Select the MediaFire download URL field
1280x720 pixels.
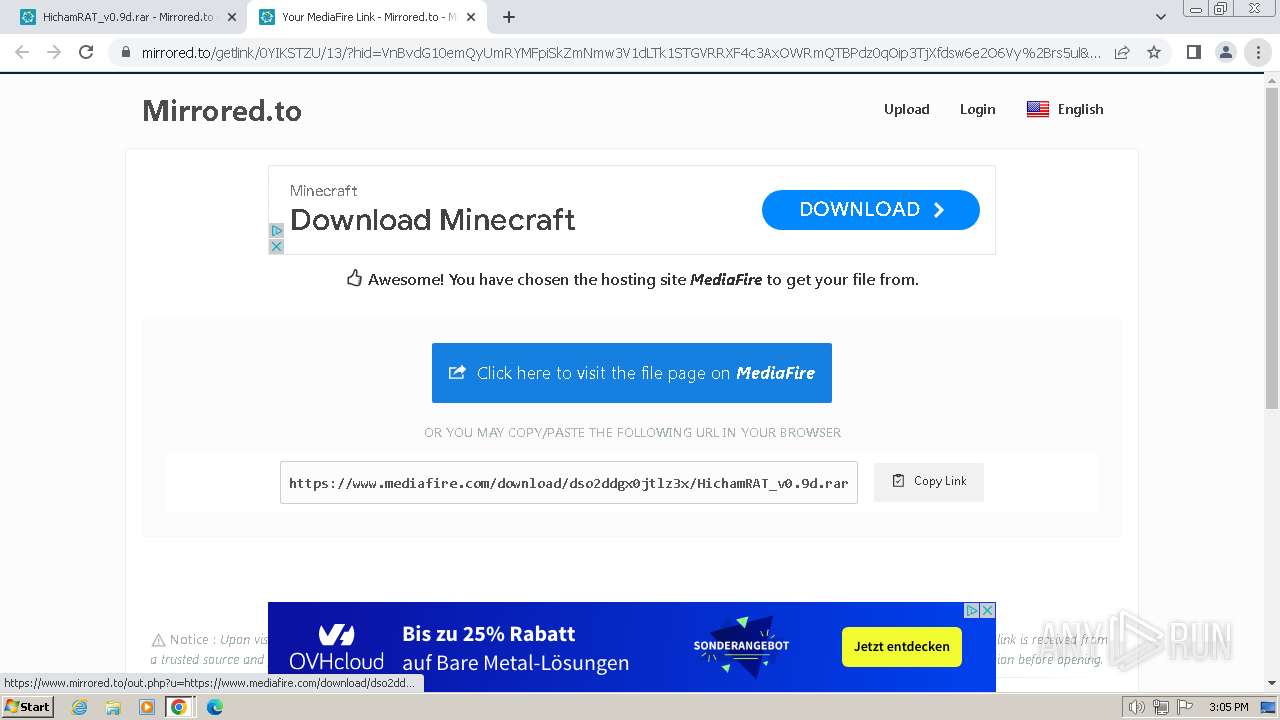pyautogui.click(x=569, y=482)
